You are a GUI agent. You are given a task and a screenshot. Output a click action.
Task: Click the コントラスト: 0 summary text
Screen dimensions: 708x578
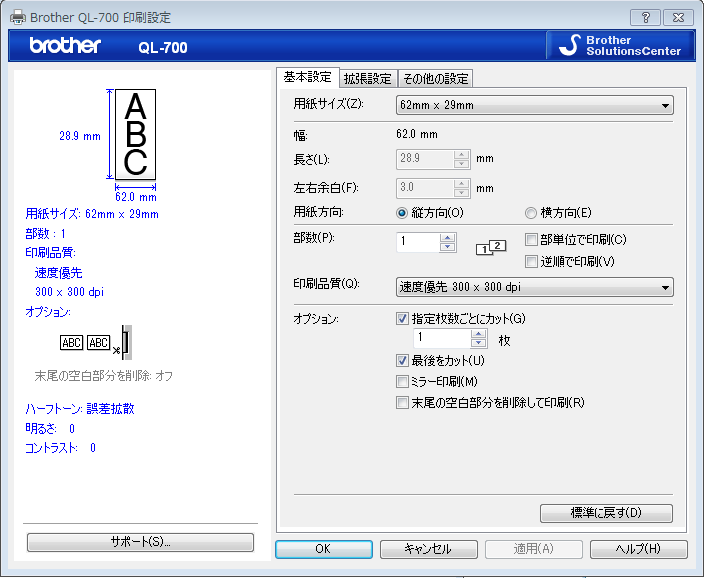pyautogui.click(x=61, y=448)
